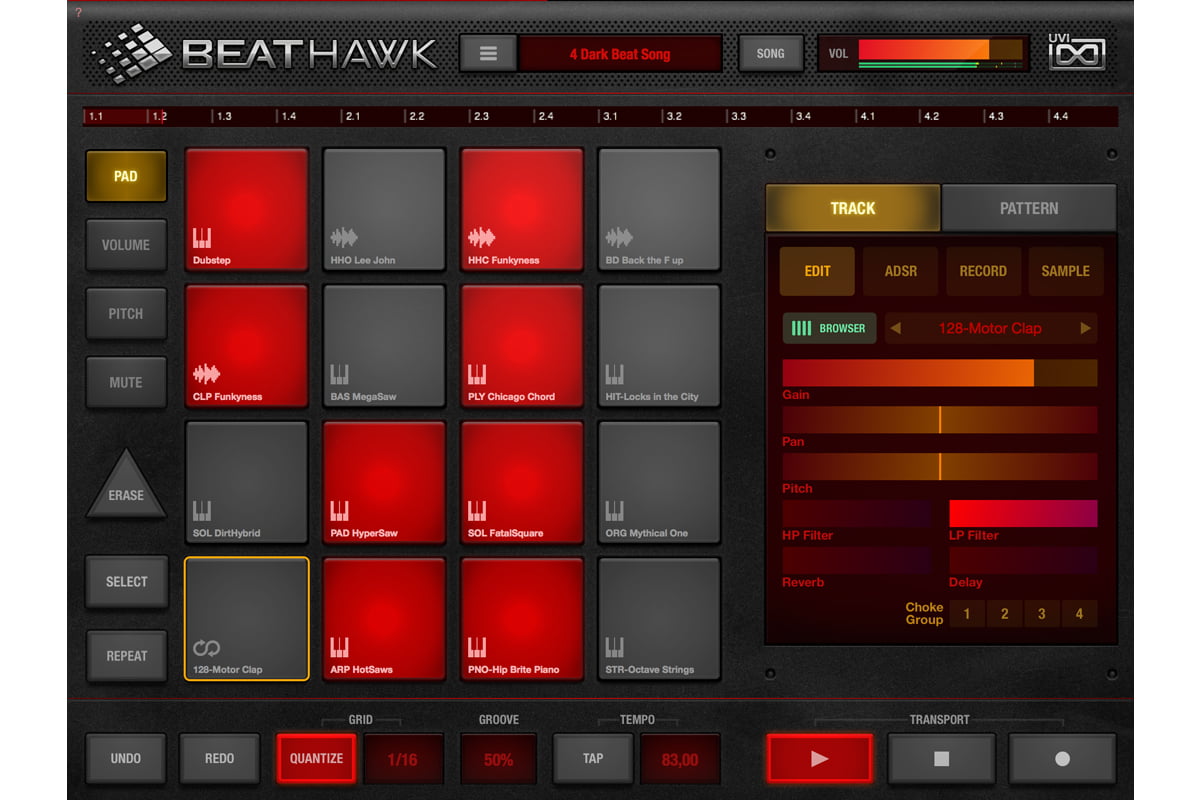This screenshot has height=800, width=1200.
Task: Open the 1/16 grid value selector
Action: point(402,759)
